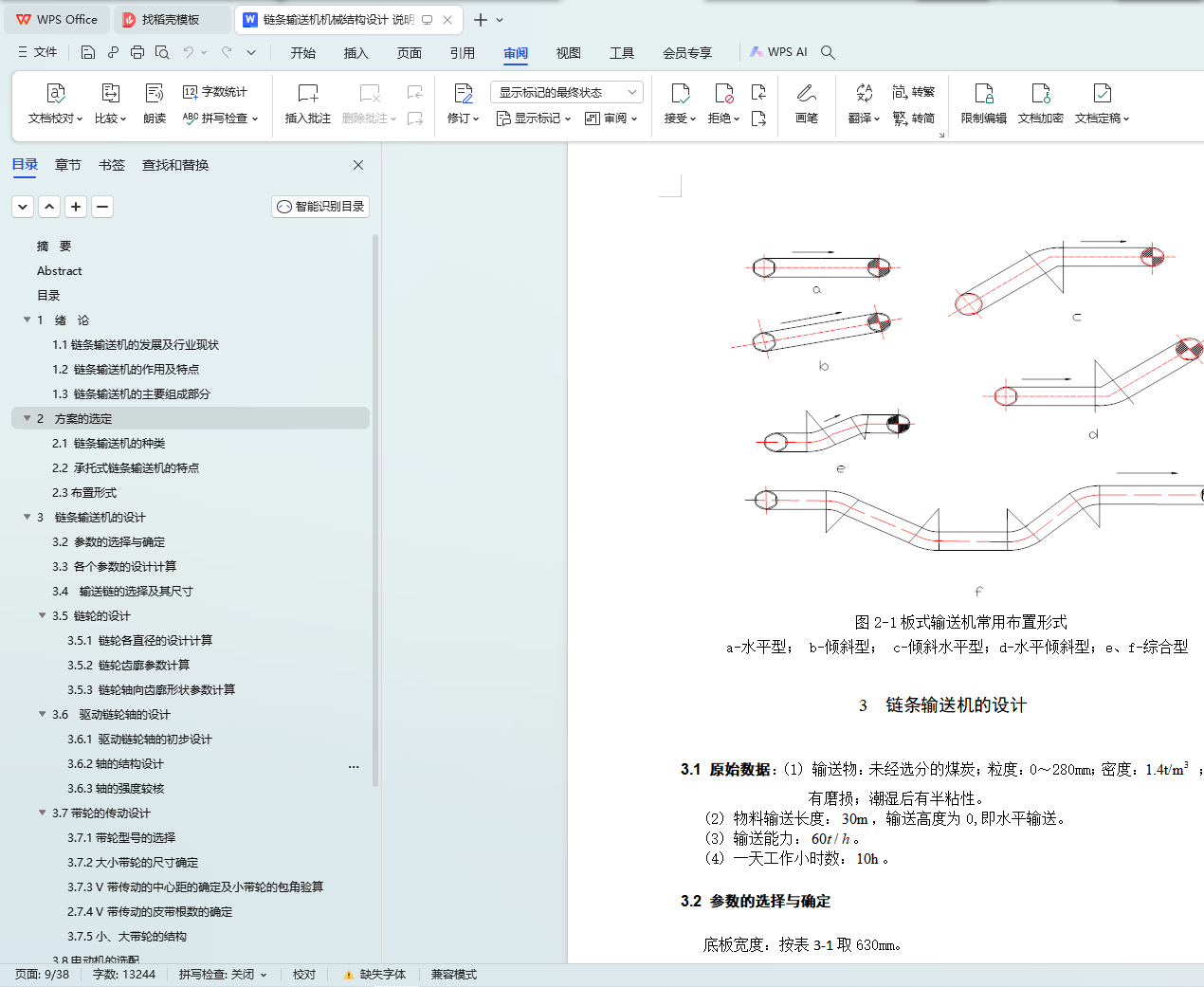
Task: Open the 文件 menu
Action: (38, 52)
